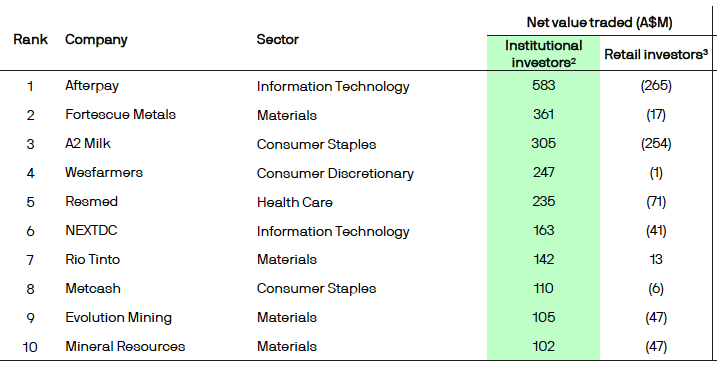Select the Fortescue Metals row name
Screen dimensions: 717x371
[120, 114]
